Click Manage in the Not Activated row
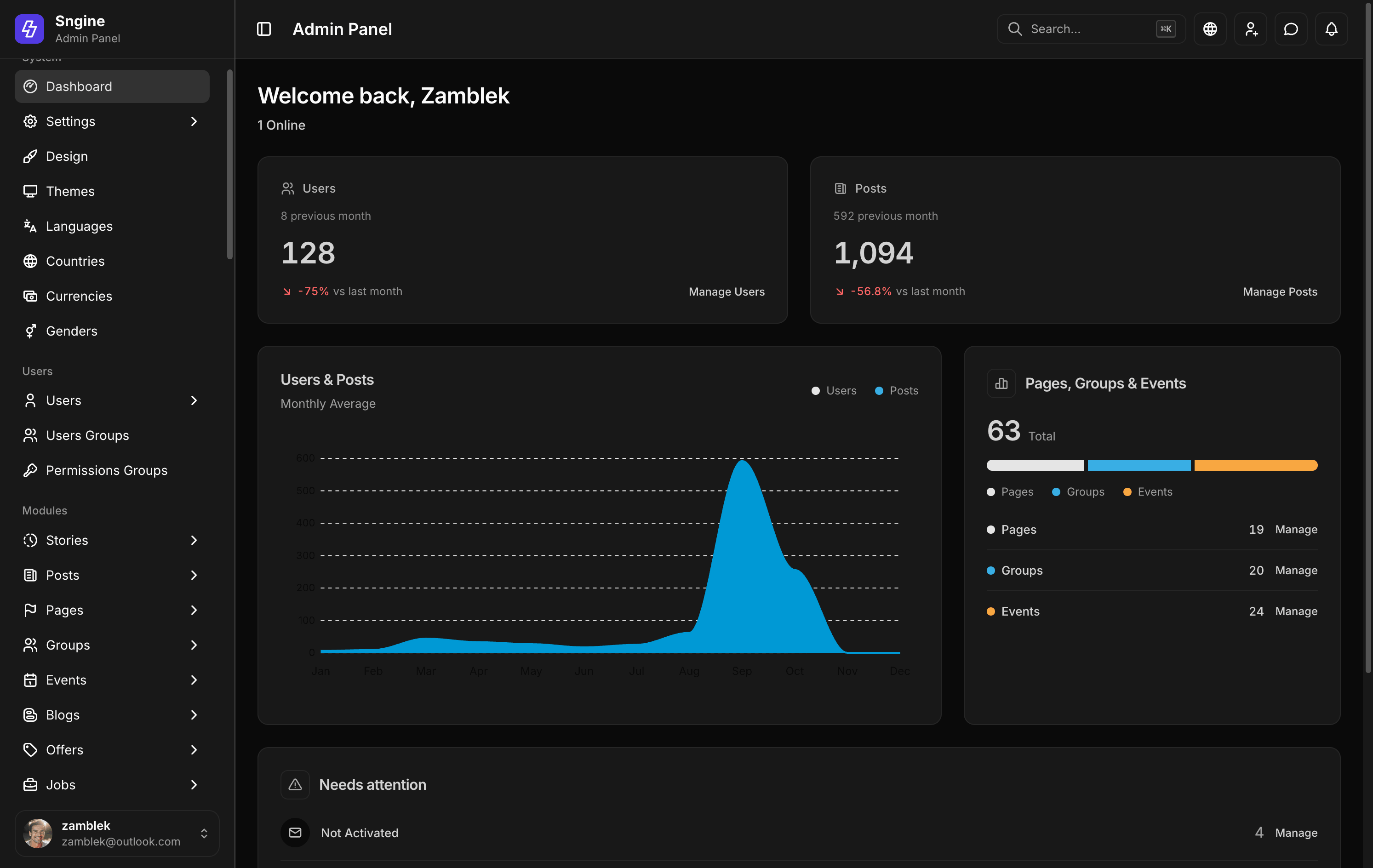Viewport: 1373px width, 868px height. (1296, 833)
